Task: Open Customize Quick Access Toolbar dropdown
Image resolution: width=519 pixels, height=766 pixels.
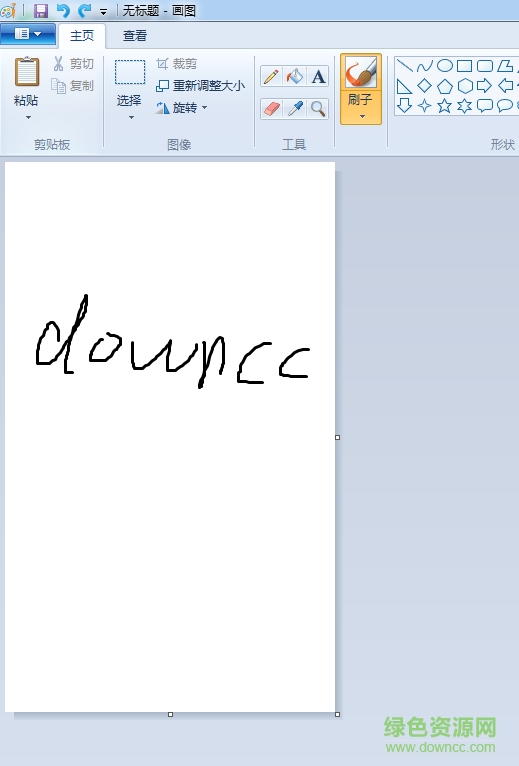Action: [x=103, y=11]
